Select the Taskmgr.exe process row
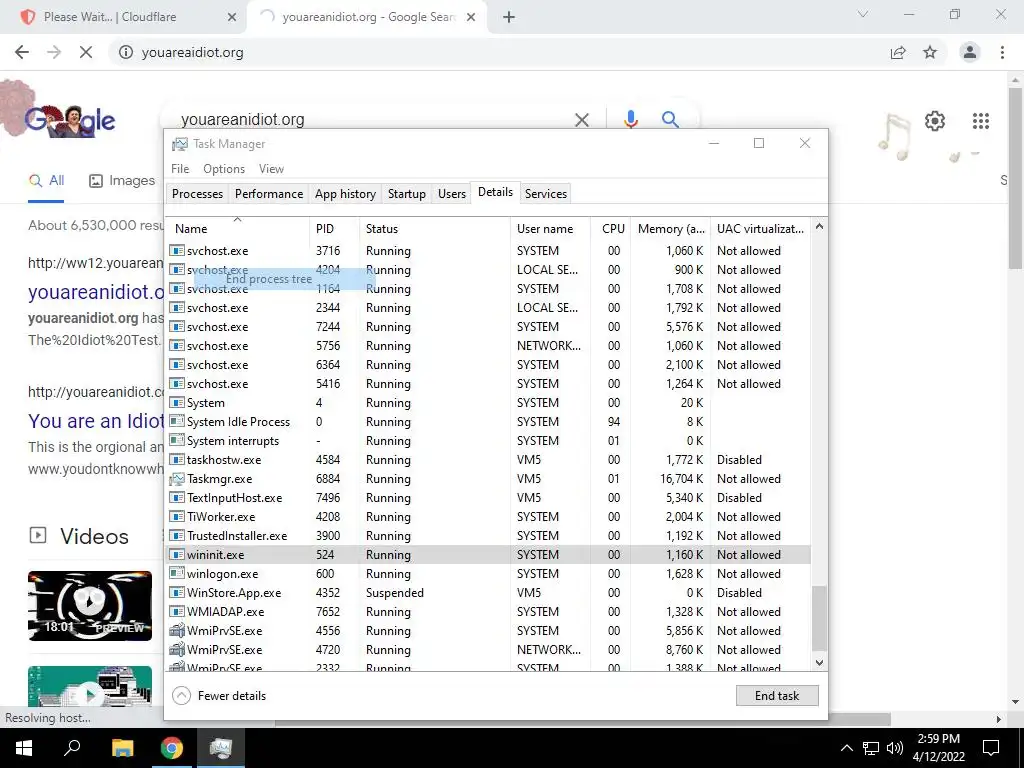The image size is (1024, 768). [x=488, y=479]
